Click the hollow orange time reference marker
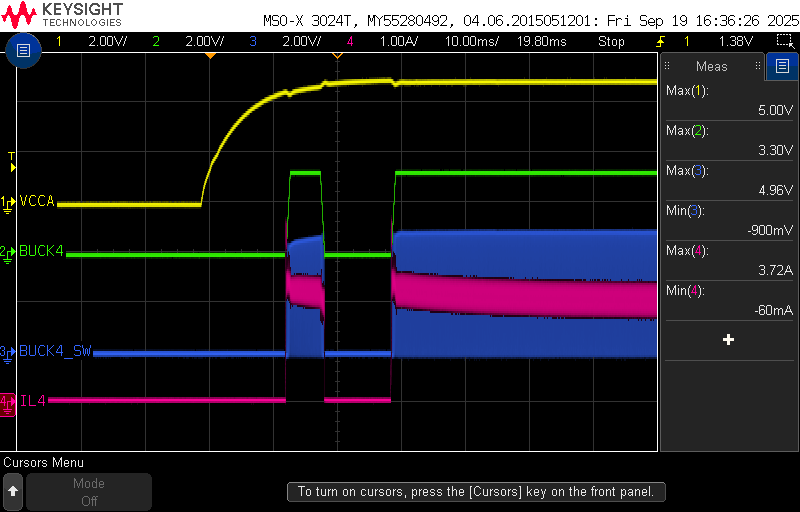This screenshot has width=800, height=512. pyautogui.click(x=337, y=55)
